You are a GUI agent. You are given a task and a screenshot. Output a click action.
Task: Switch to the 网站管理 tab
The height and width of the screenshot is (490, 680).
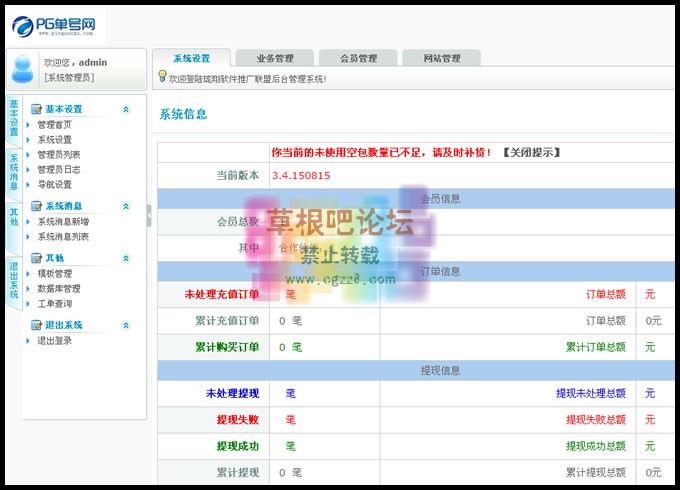pos(441,58)
